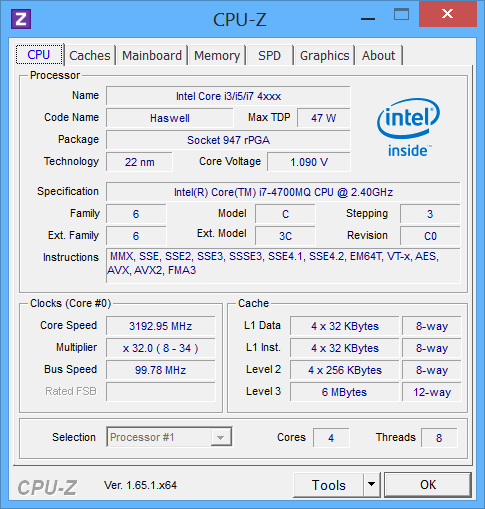The width and height of the screenshot is (485, 509).
Task: Click the Level 2 4 x 256 KBytes value
Action: coord(345,370)
